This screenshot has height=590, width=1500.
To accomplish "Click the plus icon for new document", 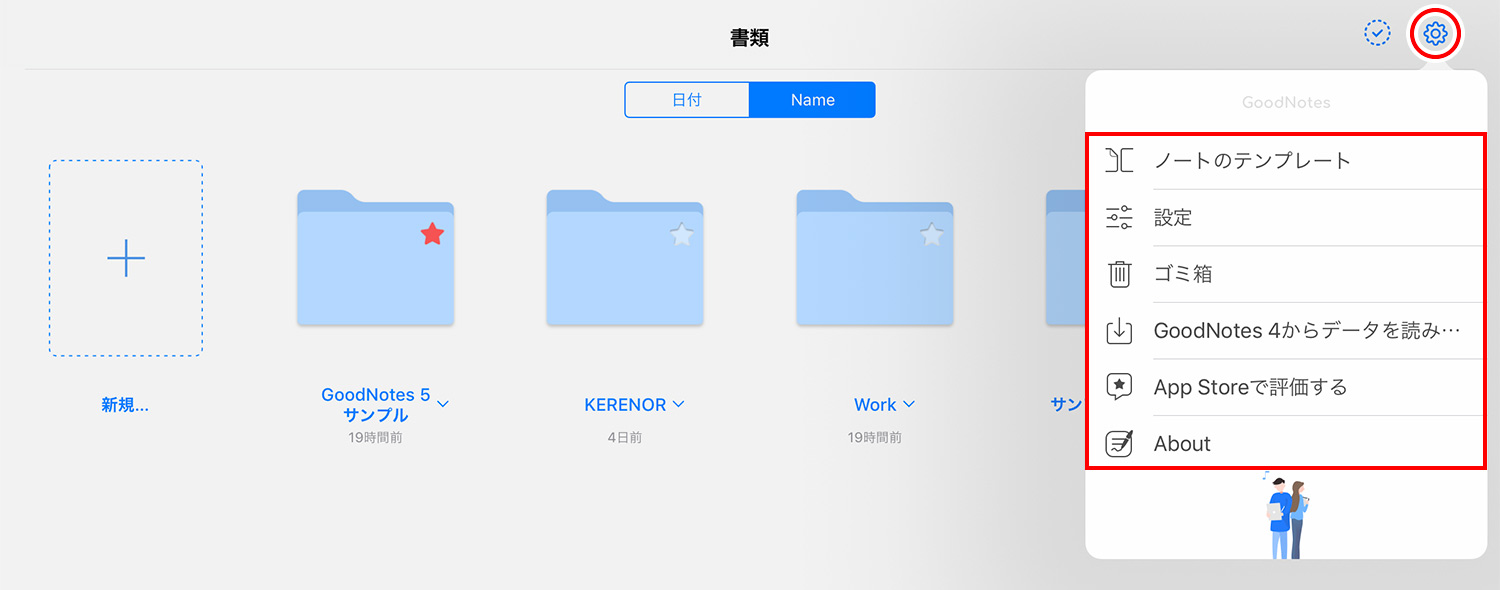I will tap(126, 258).
